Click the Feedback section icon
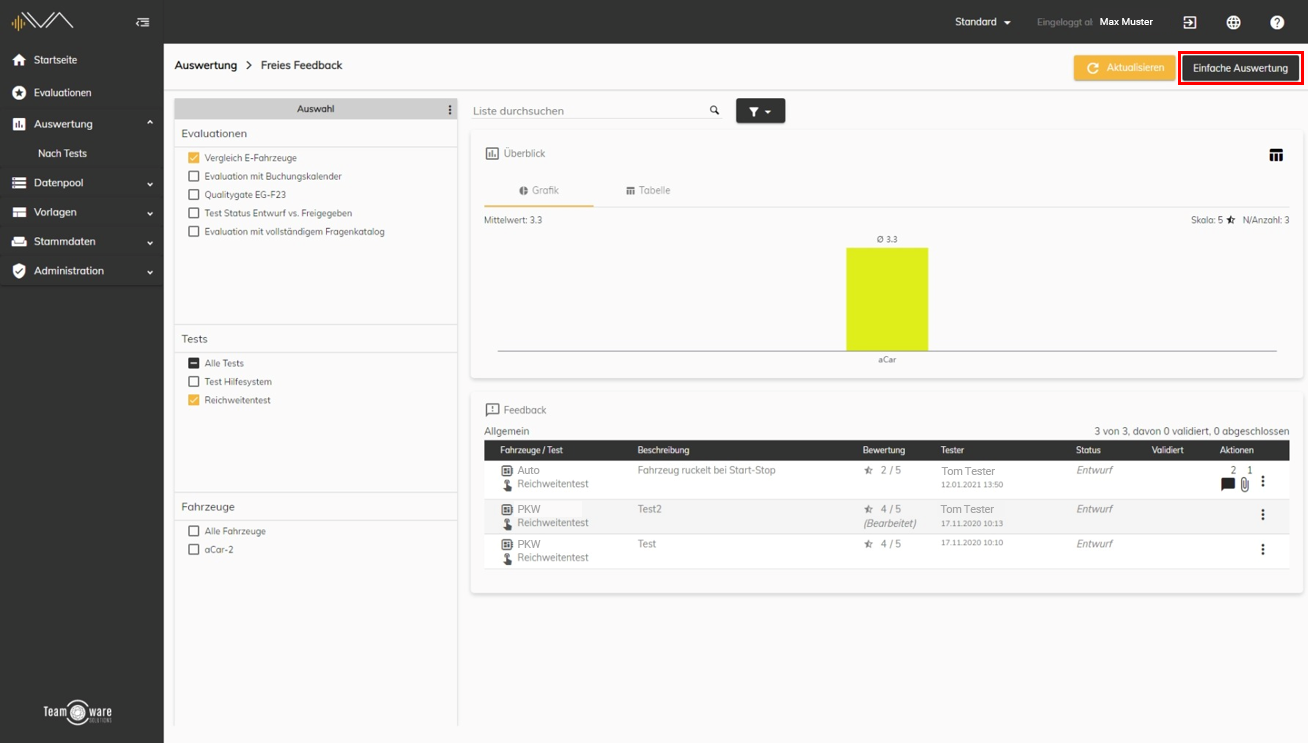This screenshot has height=744, width=1308. pos(492,410)
